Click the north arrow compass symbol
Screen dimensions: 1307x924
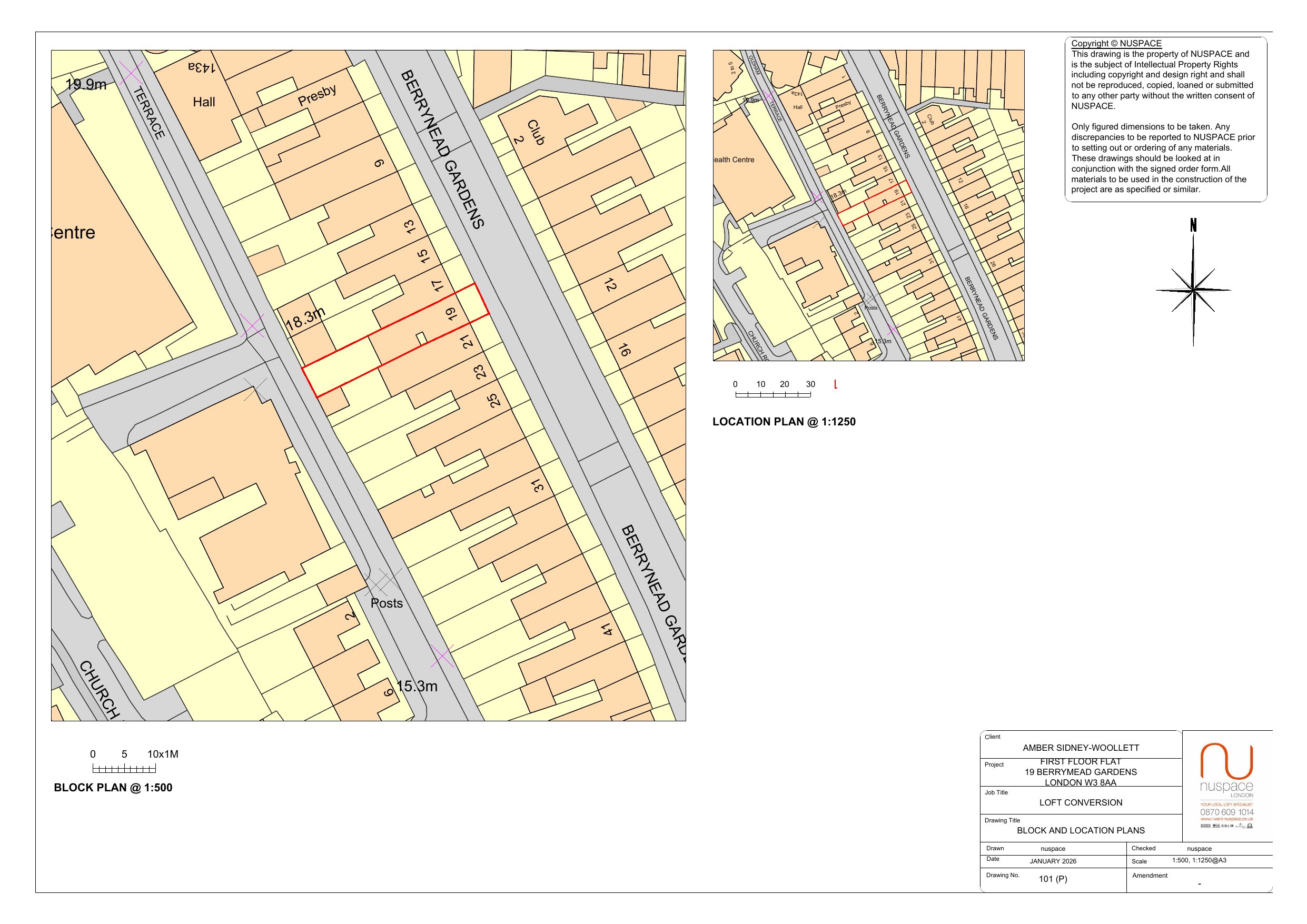coord(1193,290)
